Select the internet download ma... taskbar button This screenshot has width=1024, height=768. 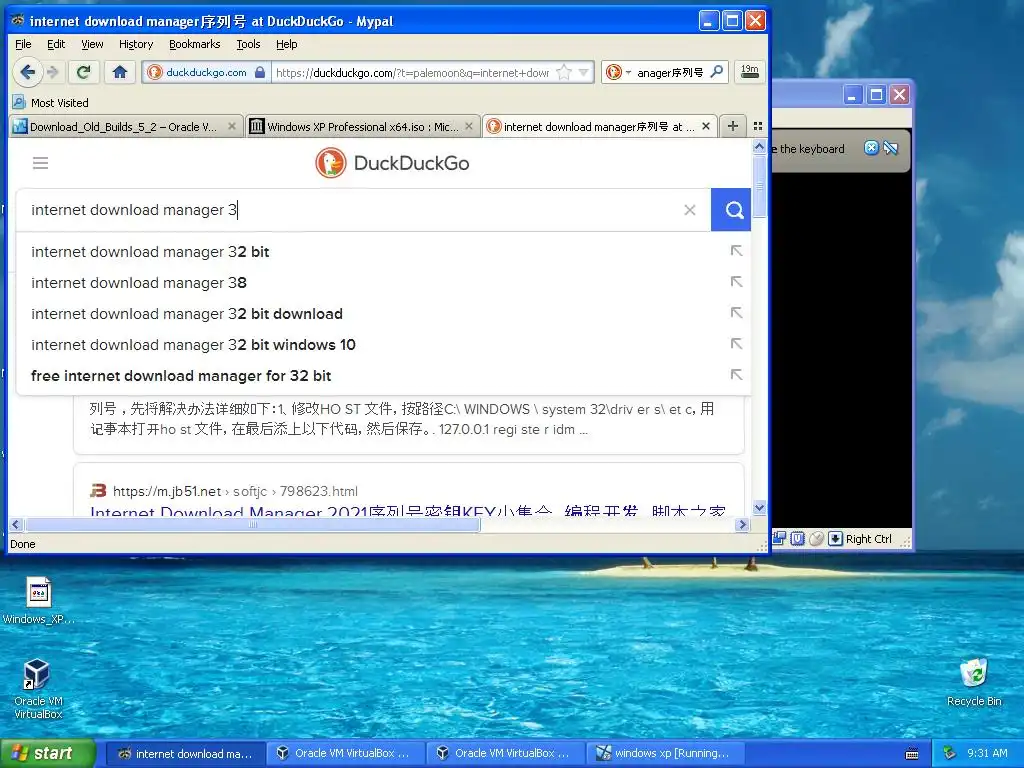185,754
